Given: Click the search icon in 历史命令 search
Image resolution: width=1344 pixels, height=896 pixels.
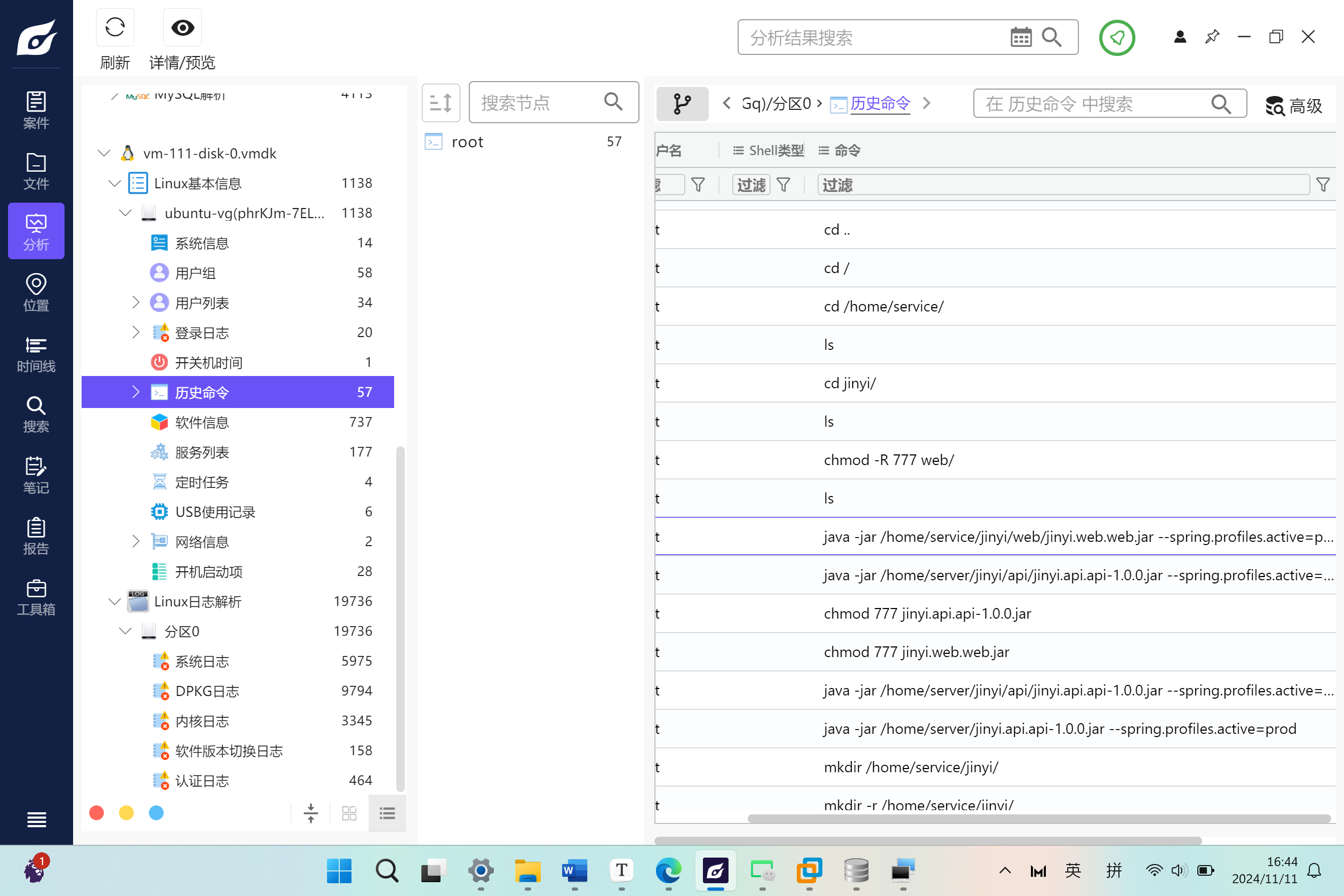Looking at the screenshot, I should tap(1221, 103).
